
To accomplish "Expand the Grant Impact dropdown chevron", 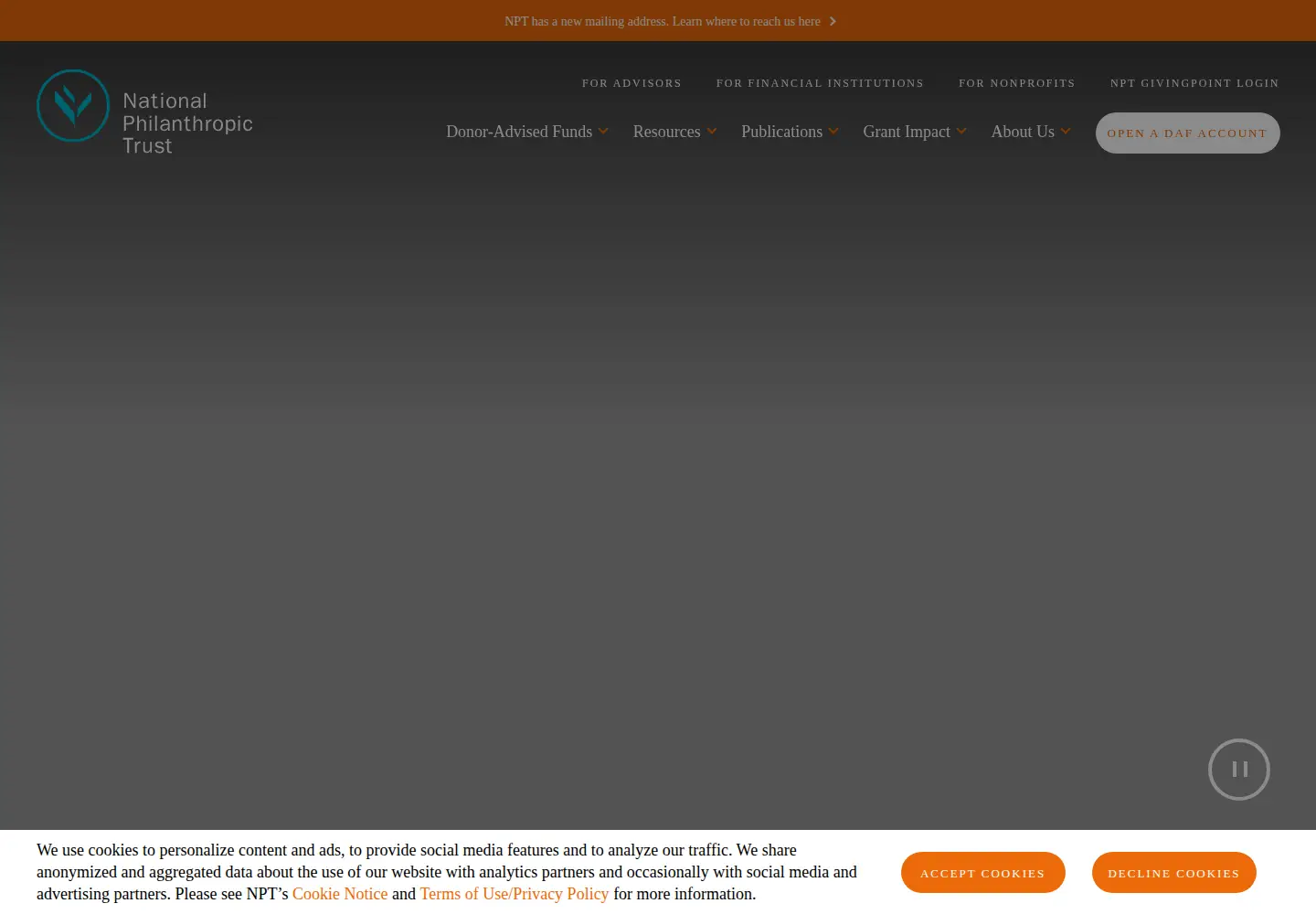I will [961, 132].
